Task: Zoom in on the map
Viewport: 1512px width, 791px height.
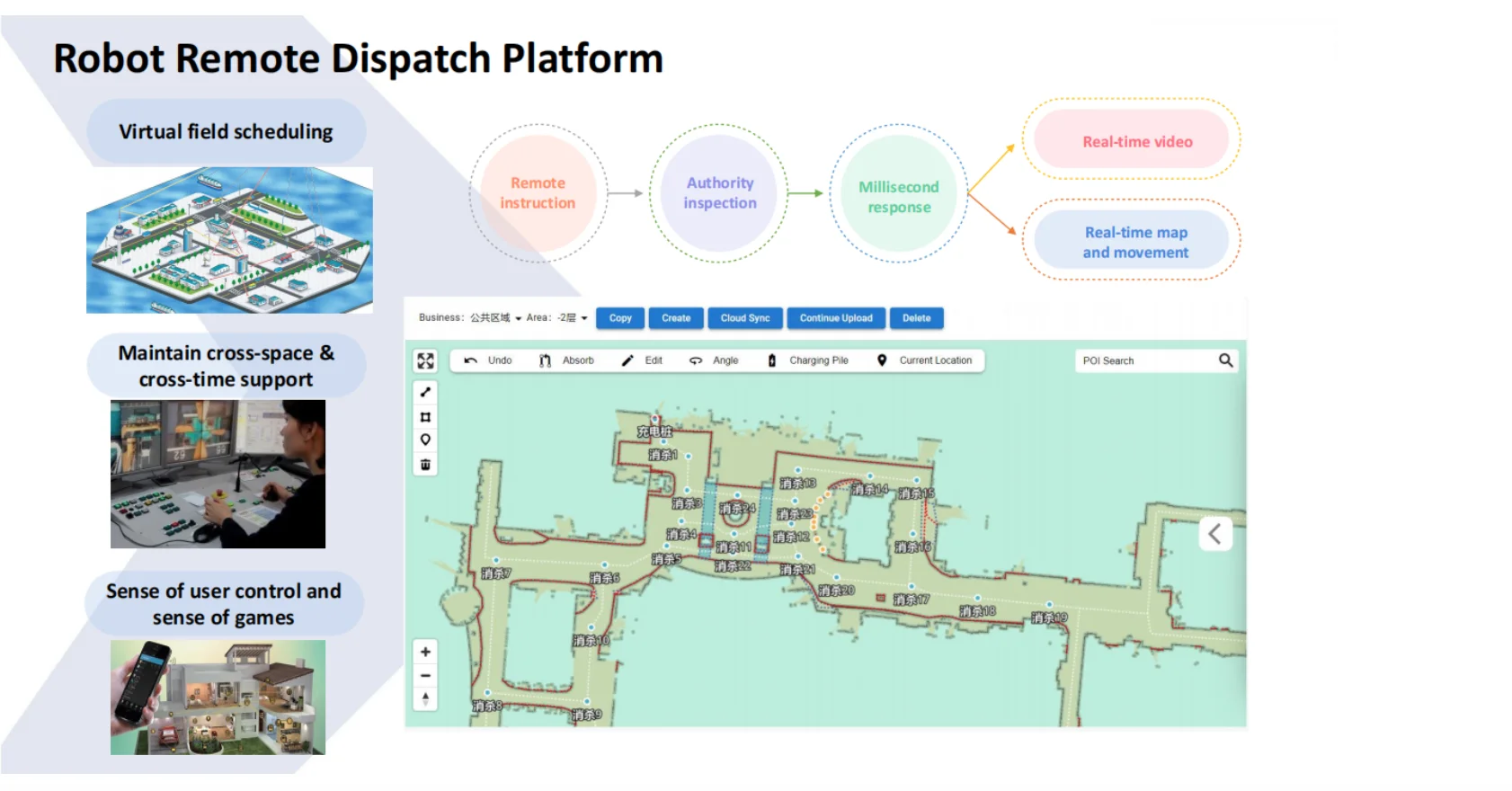Action: [x=425, y=652]
